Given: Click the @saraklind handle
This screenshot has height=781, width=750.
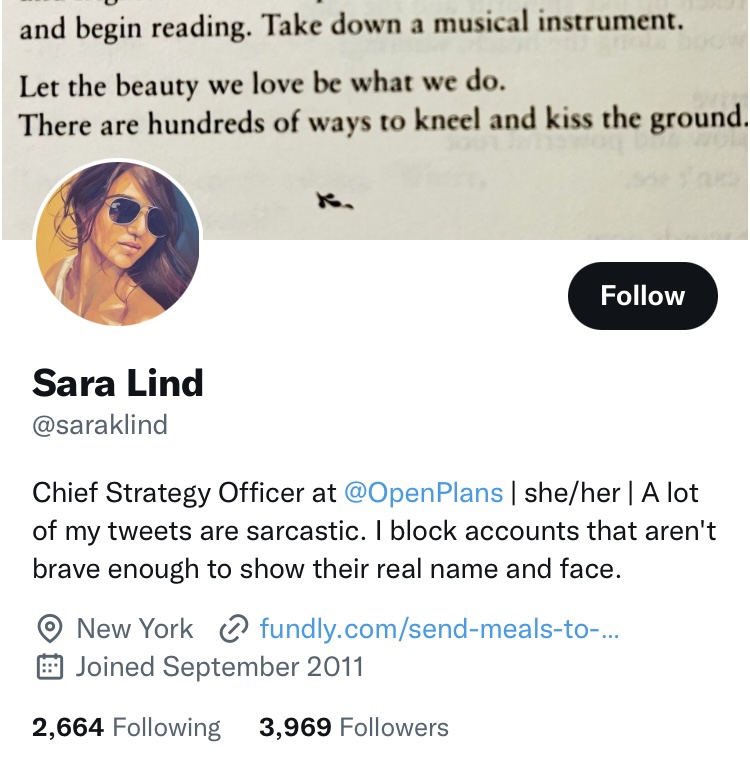Looking at the screenshot, I should tap(100, 425).
